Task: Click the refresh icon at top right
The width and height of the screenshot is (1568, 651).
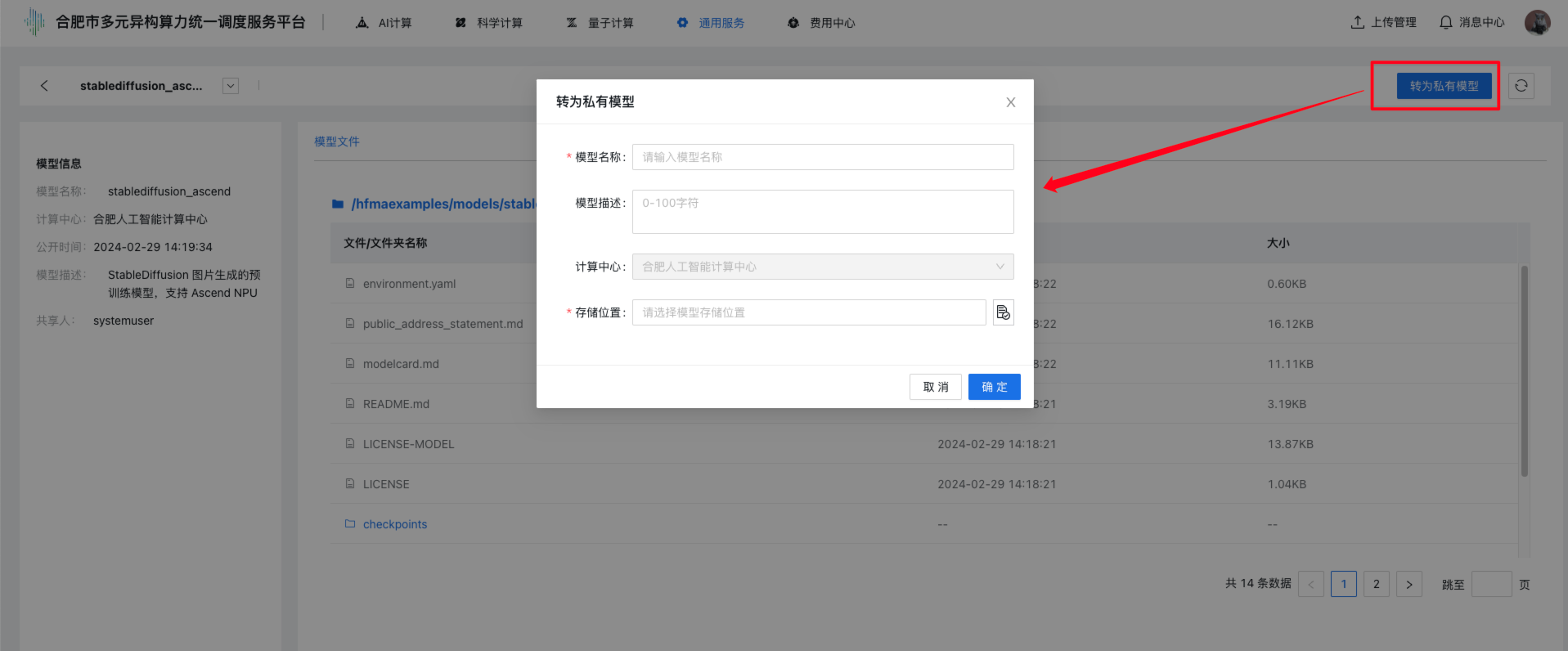Action: coord(1521,86)
